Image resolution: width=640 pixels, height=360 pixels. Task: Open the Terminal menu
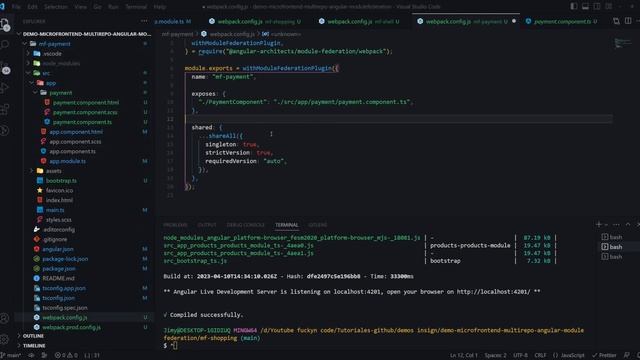[x=136, y=7]
